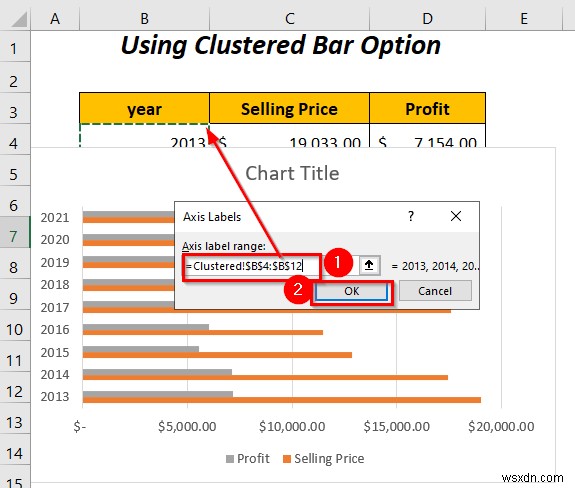575x488 pixels.
Task: Select the year header cell
Action: (x=144, y=109)
